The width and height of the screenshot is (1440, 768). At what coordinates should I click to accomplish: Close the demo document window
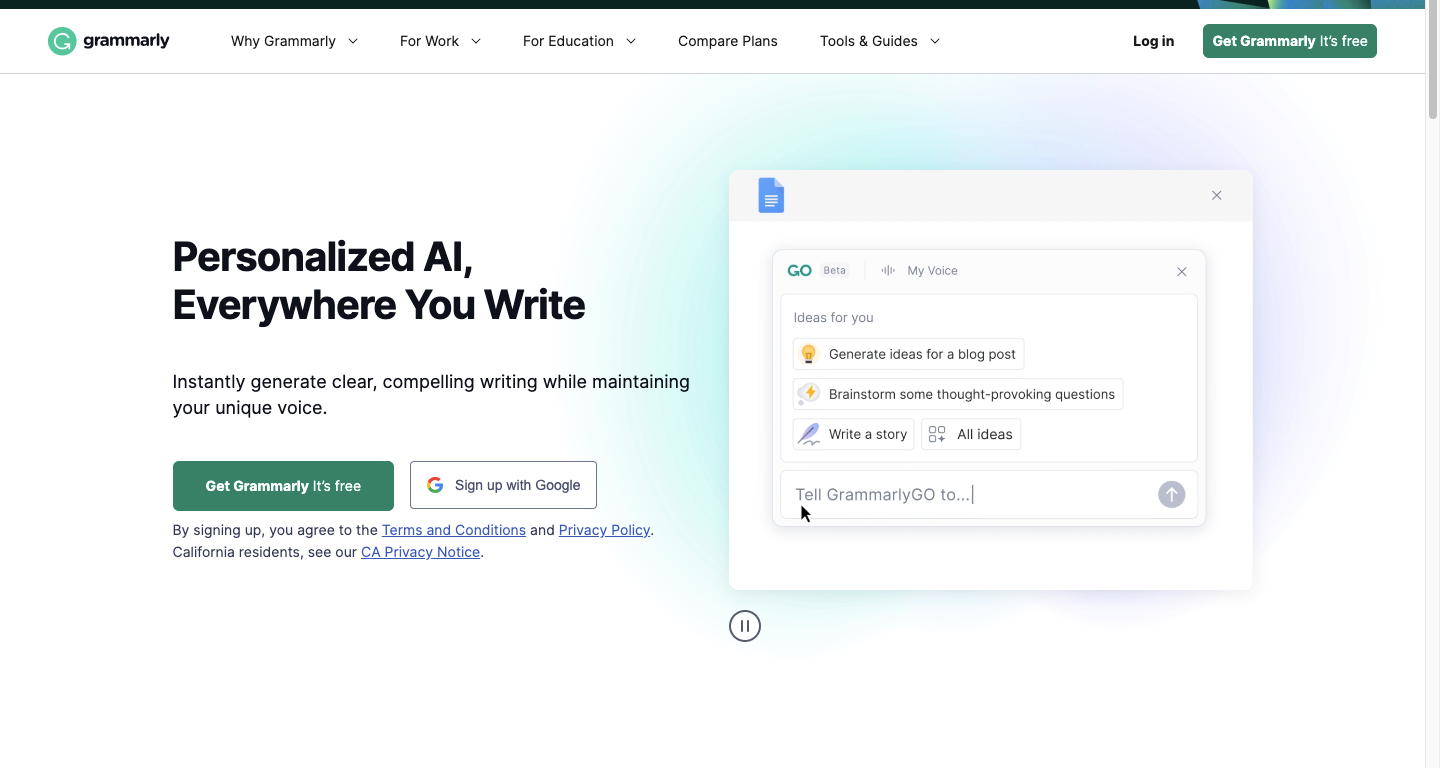pos(1217,195)
